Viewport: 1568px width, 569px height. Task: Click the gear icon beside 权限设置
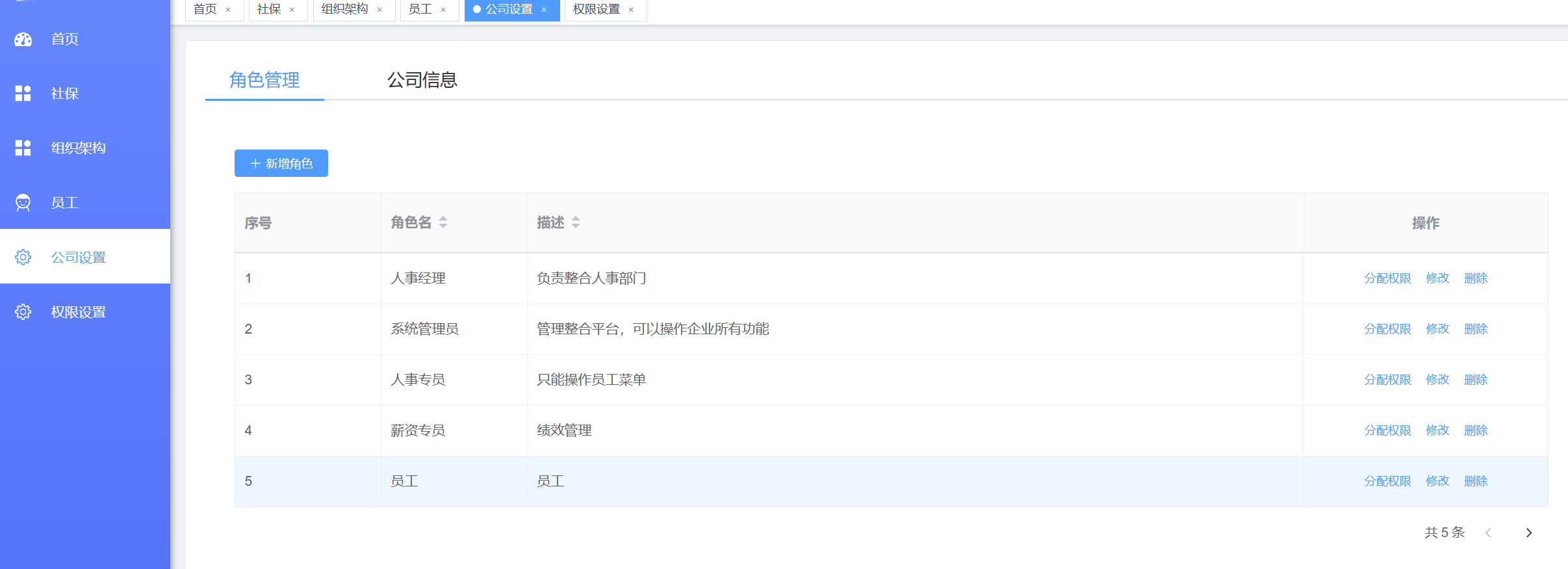(23, 312)
